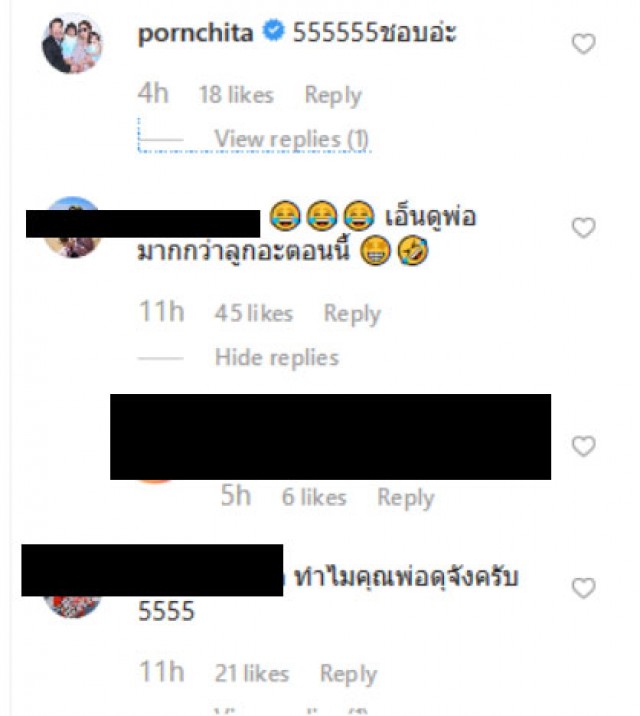
Task: Like the 6 likes reply via heart
Action: pyautogui.click(x=583, y=446)
